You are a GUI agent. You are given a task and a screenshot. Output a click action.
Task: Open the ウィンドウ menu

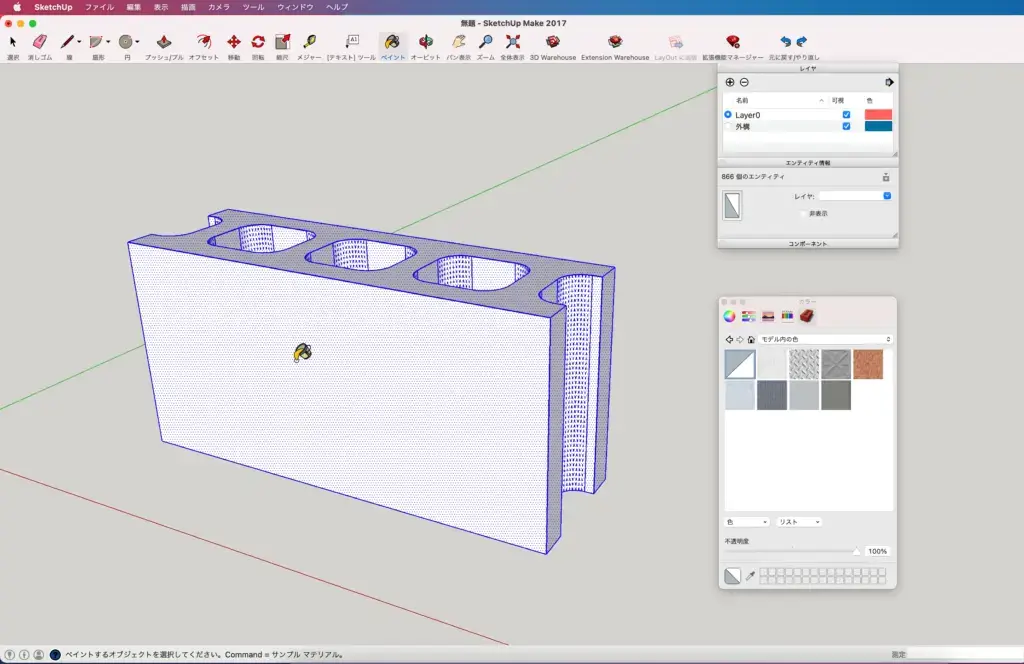coord(295,7)
